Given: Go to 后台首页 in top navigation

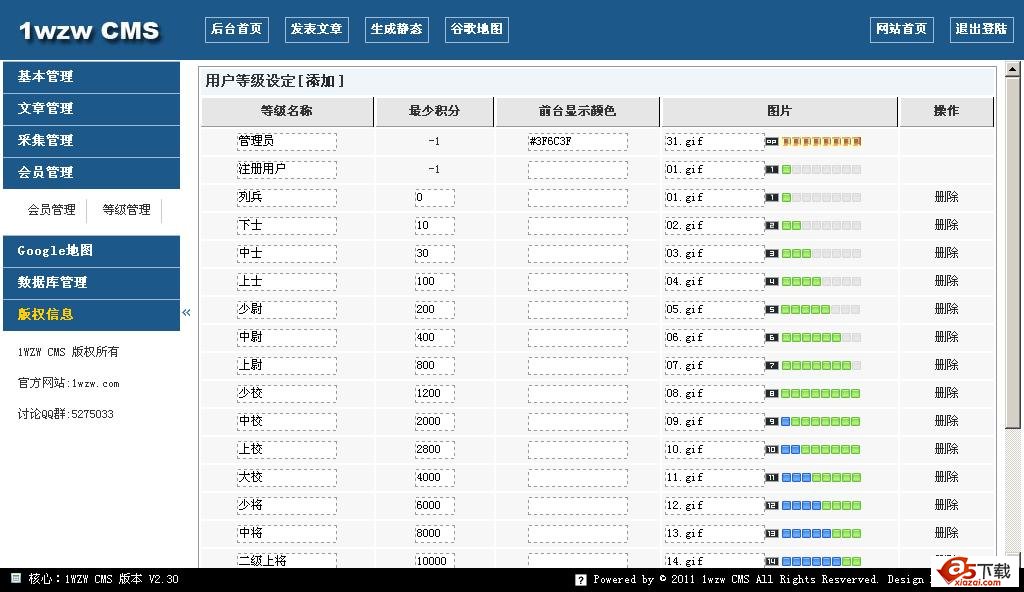Looking at the screenshot, I should 236,30.
